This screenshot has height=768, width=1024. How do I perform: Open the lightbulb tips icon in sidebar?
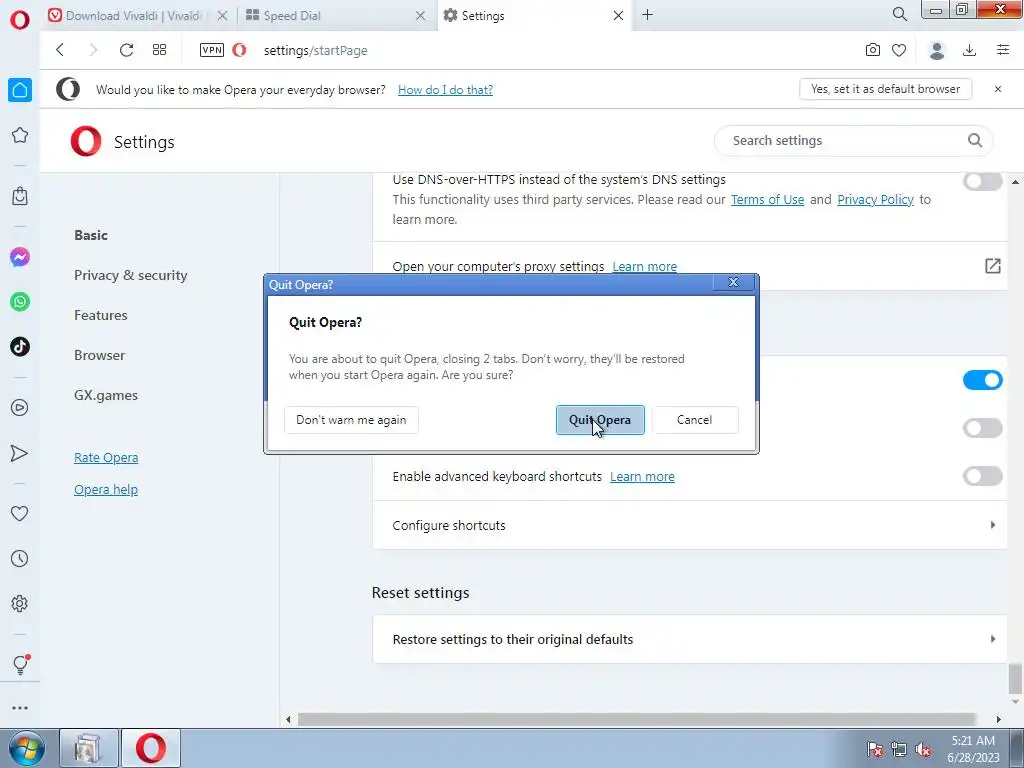(20, 664)
